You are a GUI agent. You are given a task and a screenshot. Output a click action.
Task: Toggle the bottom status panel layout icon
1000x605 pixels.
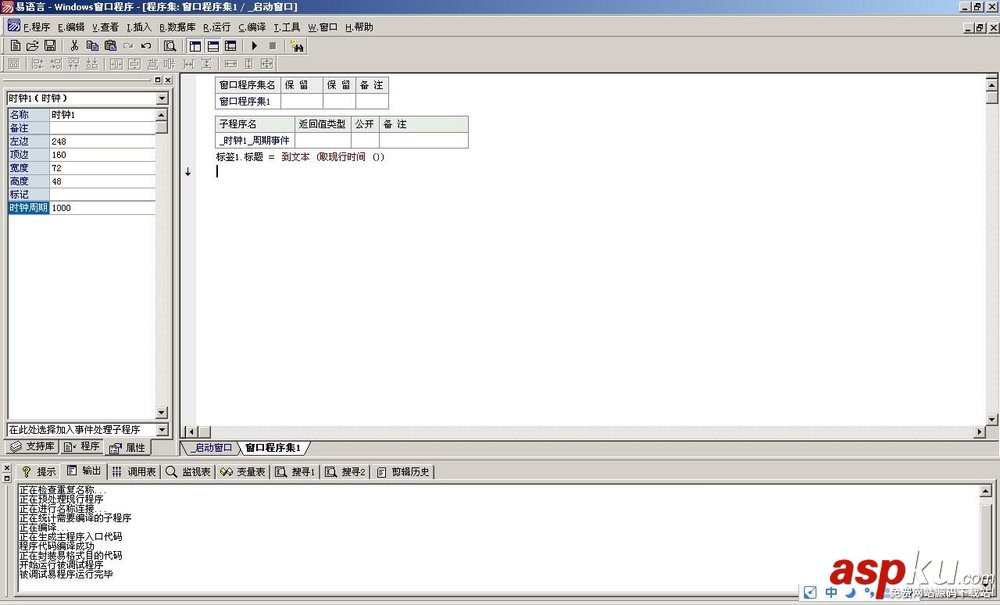point(213,46)
